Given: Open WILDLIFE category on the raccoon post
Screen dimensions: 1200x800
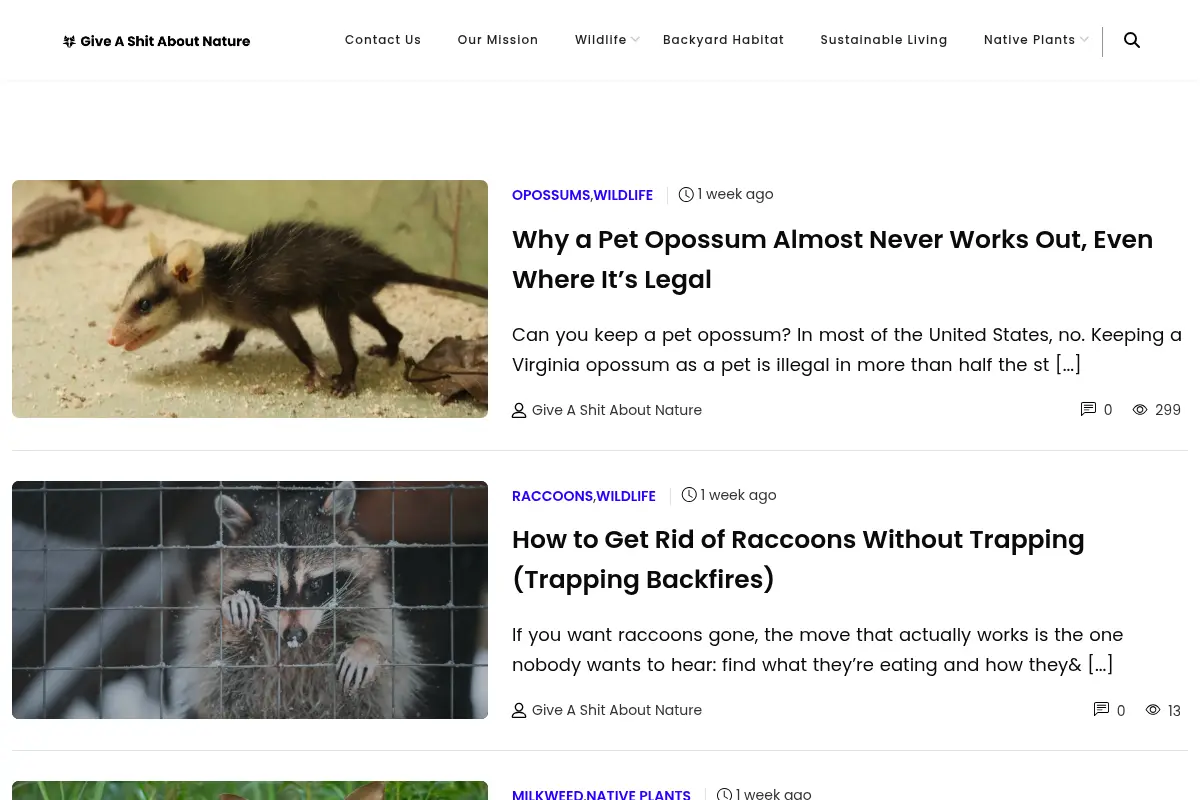Looking at the screenshot, I should pos(626,496).
